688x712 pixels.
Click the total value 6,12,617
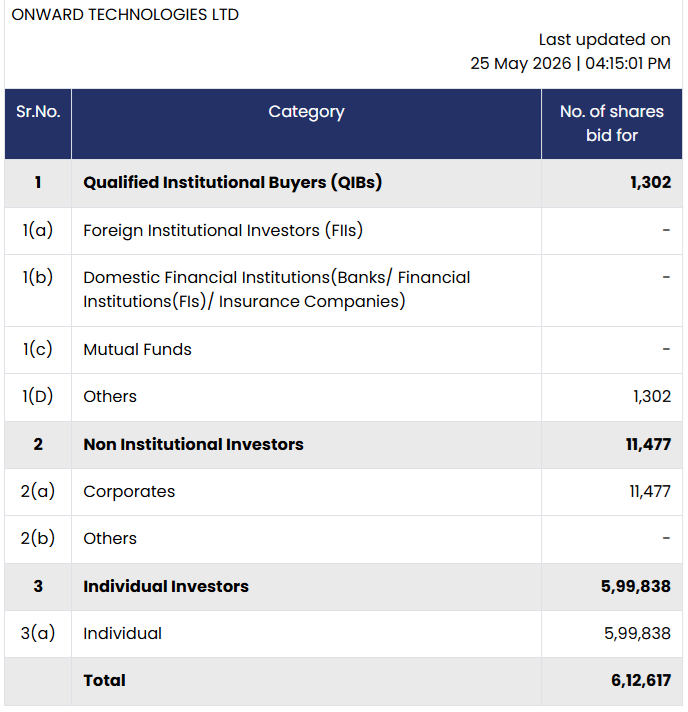641,680
